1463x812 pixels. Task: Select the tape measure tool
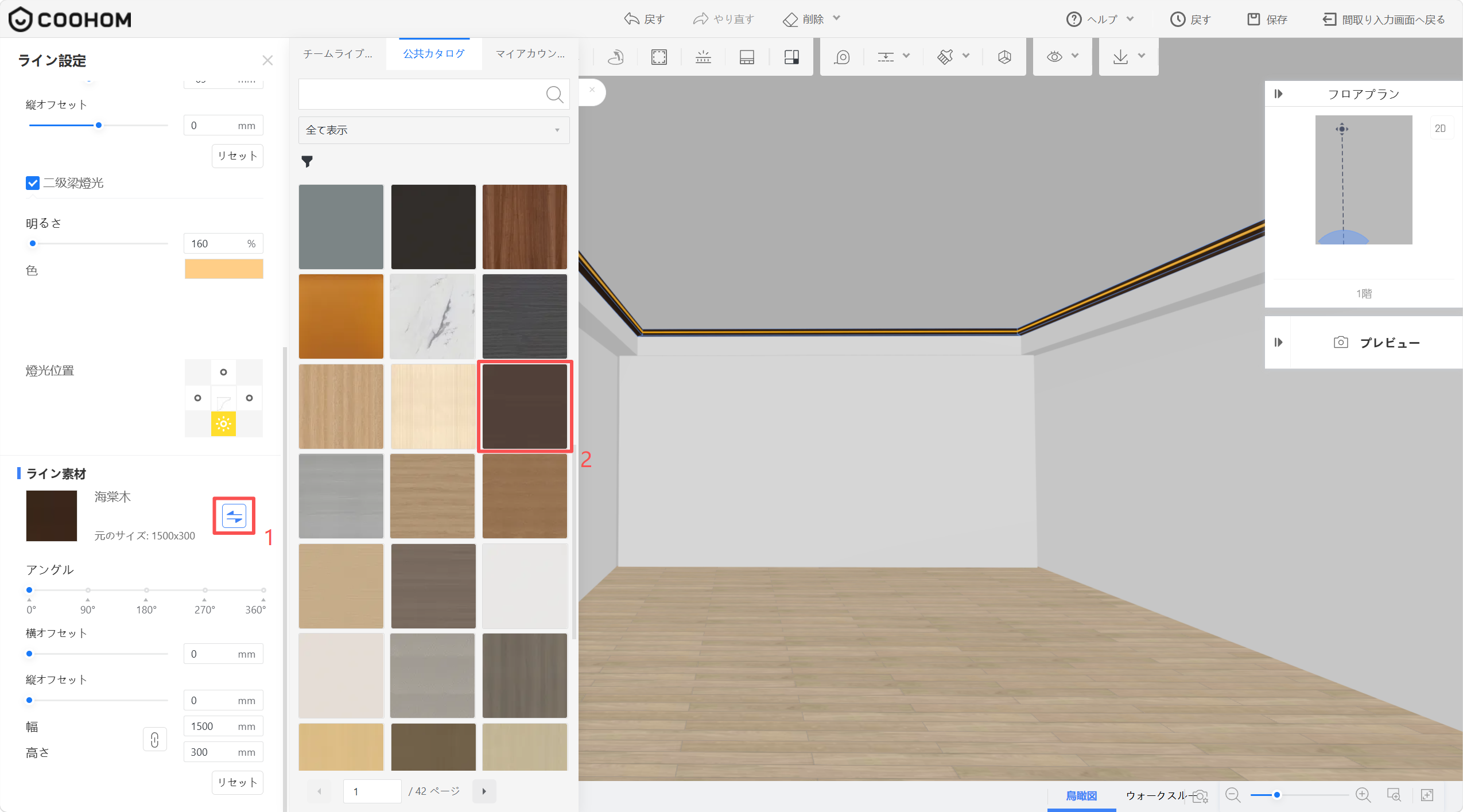click(x=842, y=57)
